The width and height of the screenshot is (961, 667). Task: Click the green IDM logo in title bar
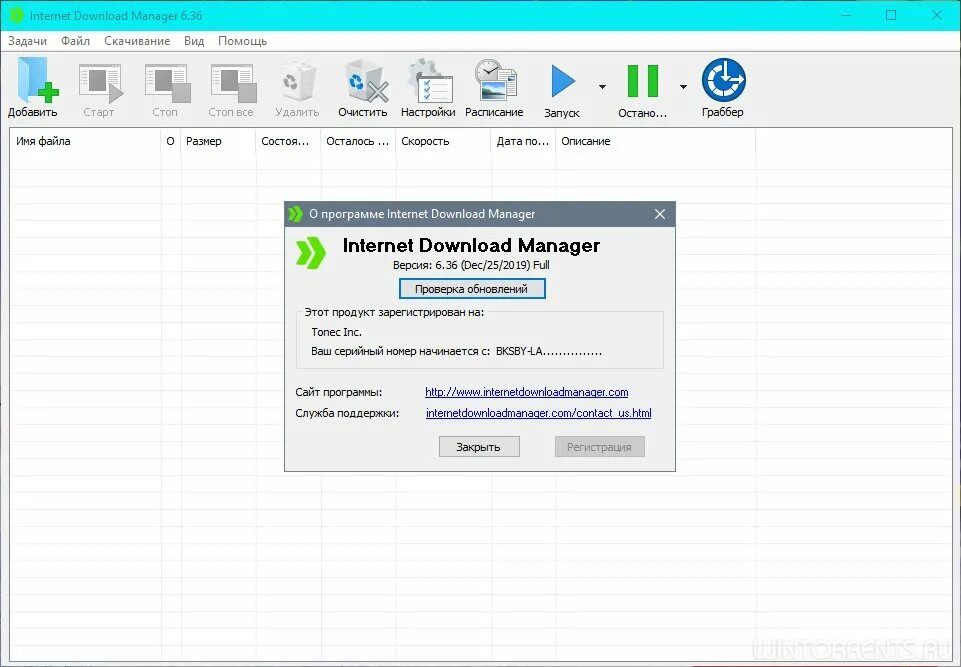click(x=16, y=15)
